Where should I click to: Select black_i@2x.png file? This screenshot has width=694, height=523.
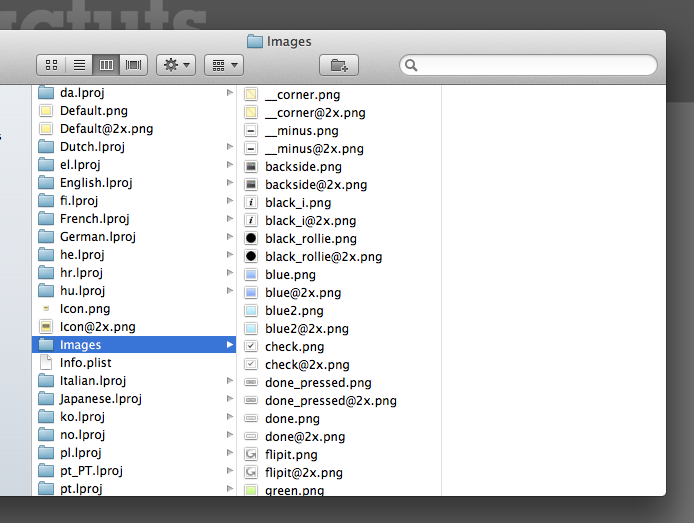pos(339,220)
